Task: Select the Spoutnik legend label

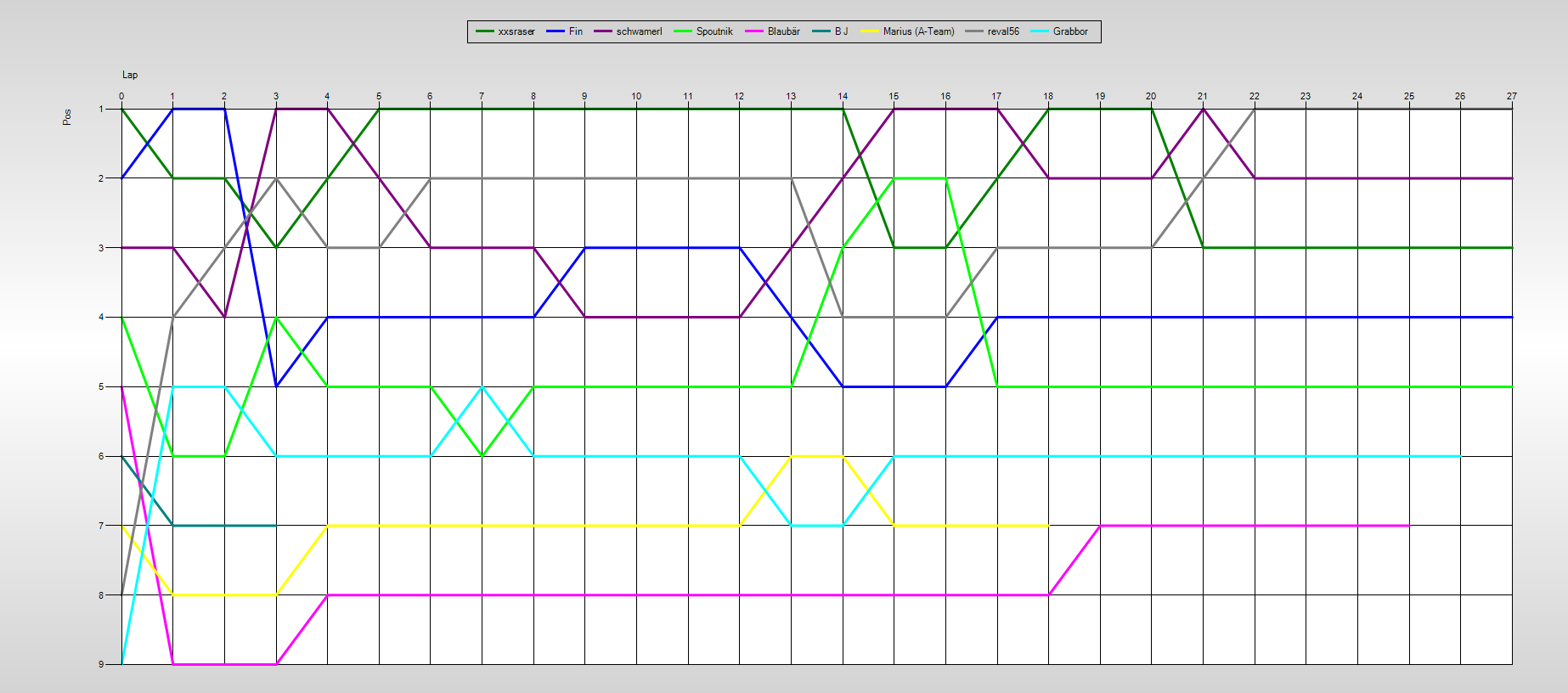Action: [x=714, y=31]
